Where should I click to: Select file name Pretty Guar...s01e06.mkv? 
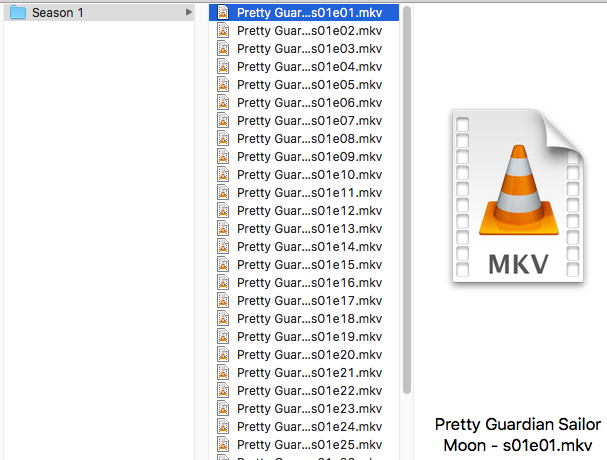pyautogui.click(x=310, y=103)
